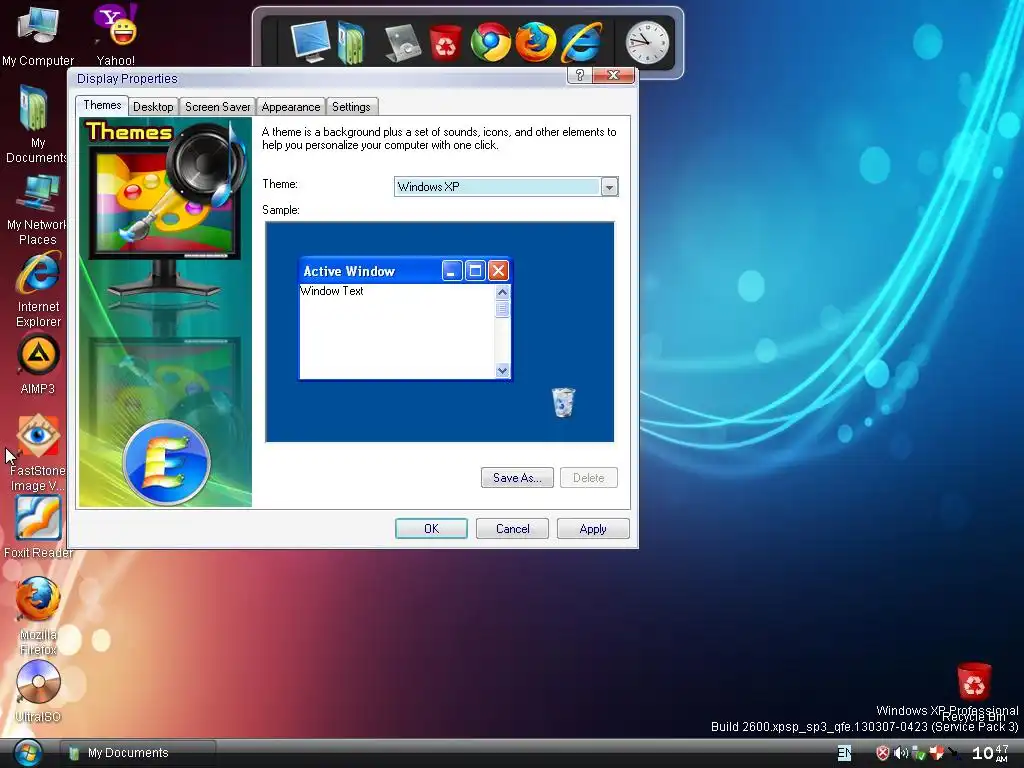Screen dimensions: 1024x768
Task: Switch to the Themes tab
Action: [102, 105]
